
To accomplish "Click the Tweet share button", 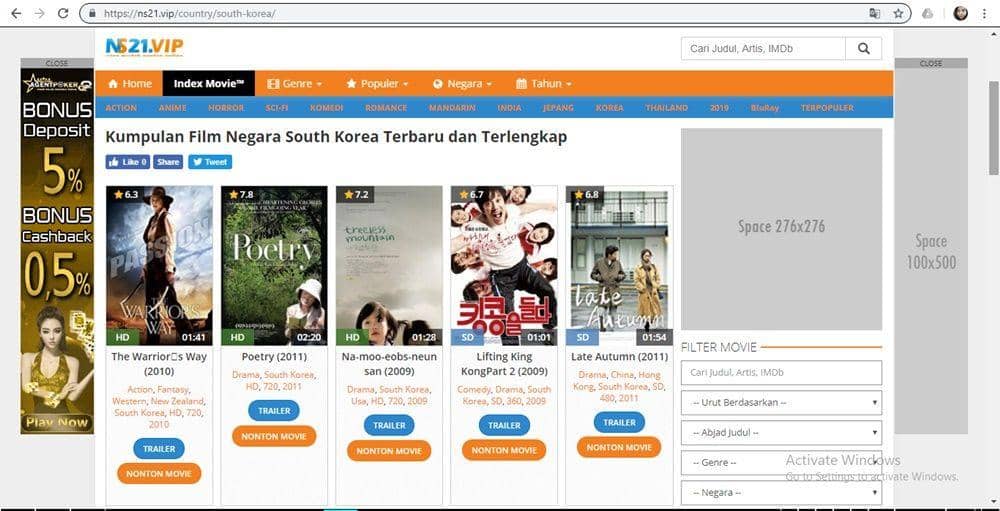I will point(210,162).
